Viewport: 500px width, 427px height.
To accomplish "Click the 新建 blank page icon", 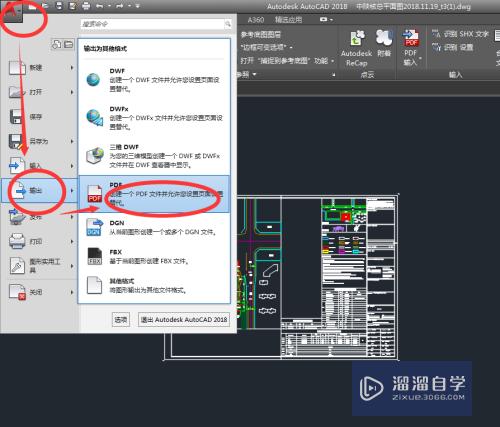I will coord(17,68).
